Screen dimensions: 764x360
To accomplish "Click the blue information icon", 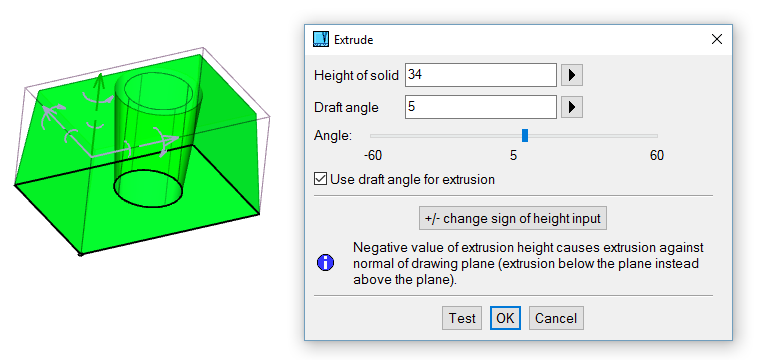I will (x=325, y=263).
